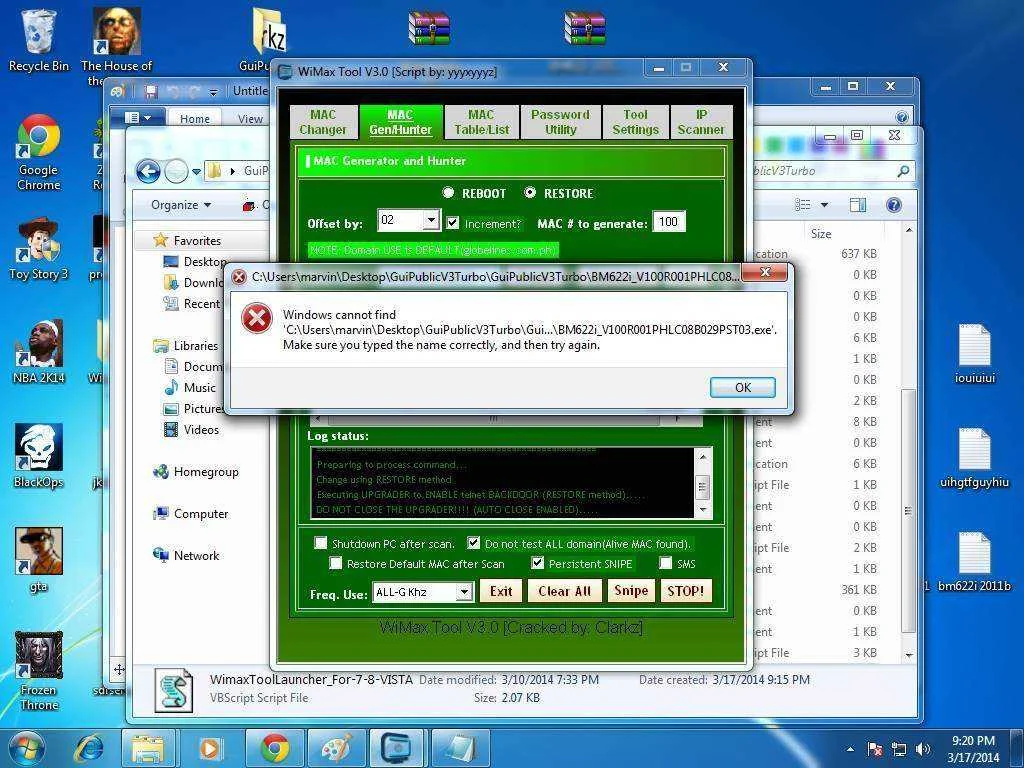Image resolution: width=1024 pixels, height=768 pixels.
Task: Open the NBA 2K14 desktop shortcut
Action: point(39,351)
